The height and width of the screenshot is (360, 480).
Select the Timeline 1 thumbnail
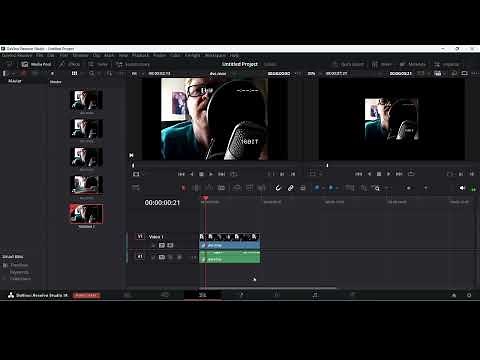click(x=86, y=214)
